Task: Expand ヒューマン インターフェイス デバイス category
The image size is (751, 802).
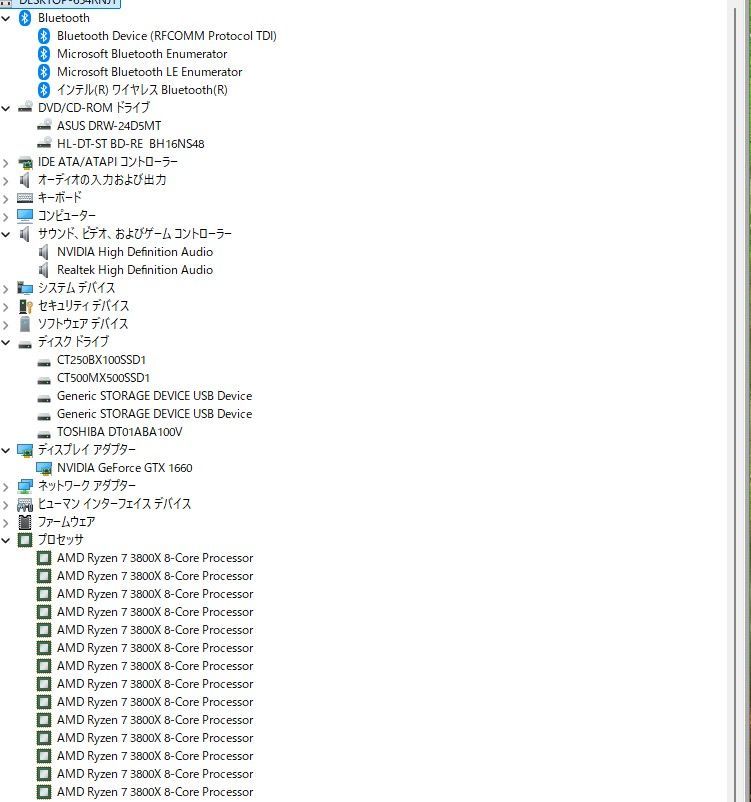Action: (x=6, y=505)
